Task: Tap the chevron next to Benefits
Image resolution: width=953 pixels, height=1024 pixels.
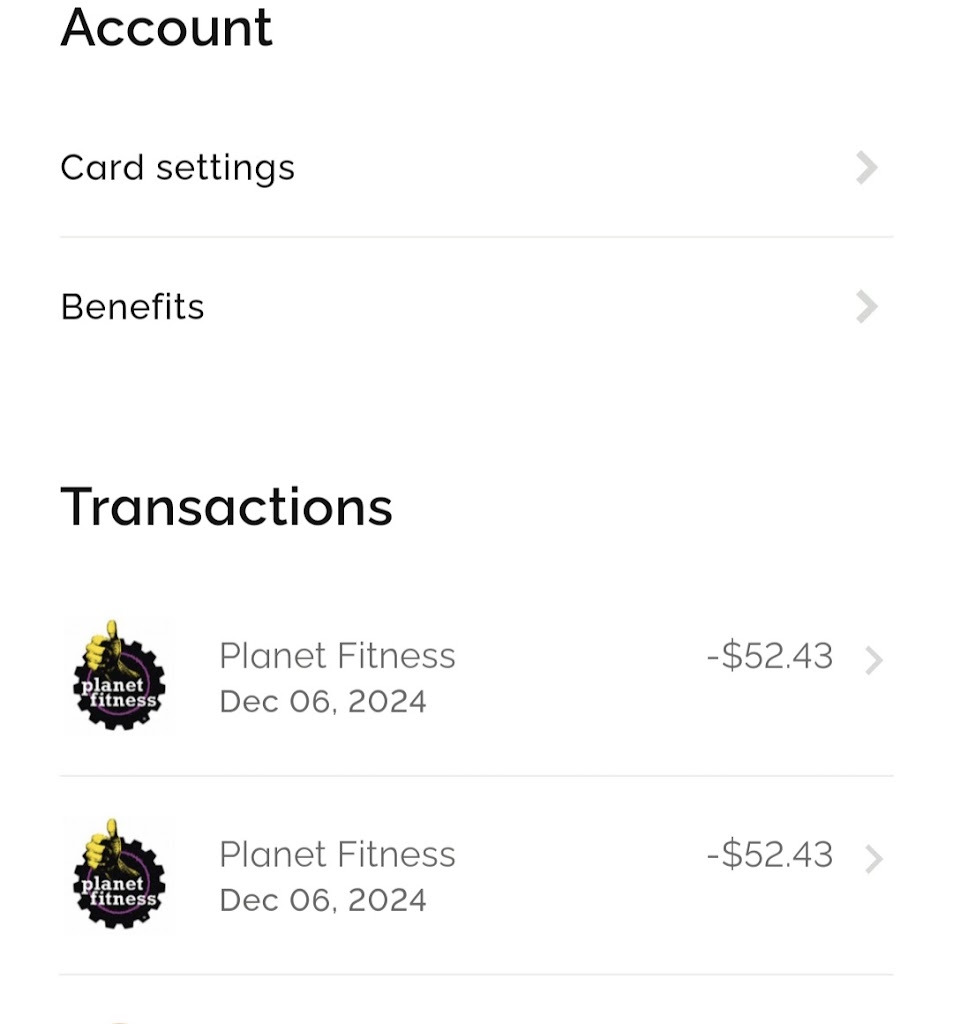Action: click(866, 307)
